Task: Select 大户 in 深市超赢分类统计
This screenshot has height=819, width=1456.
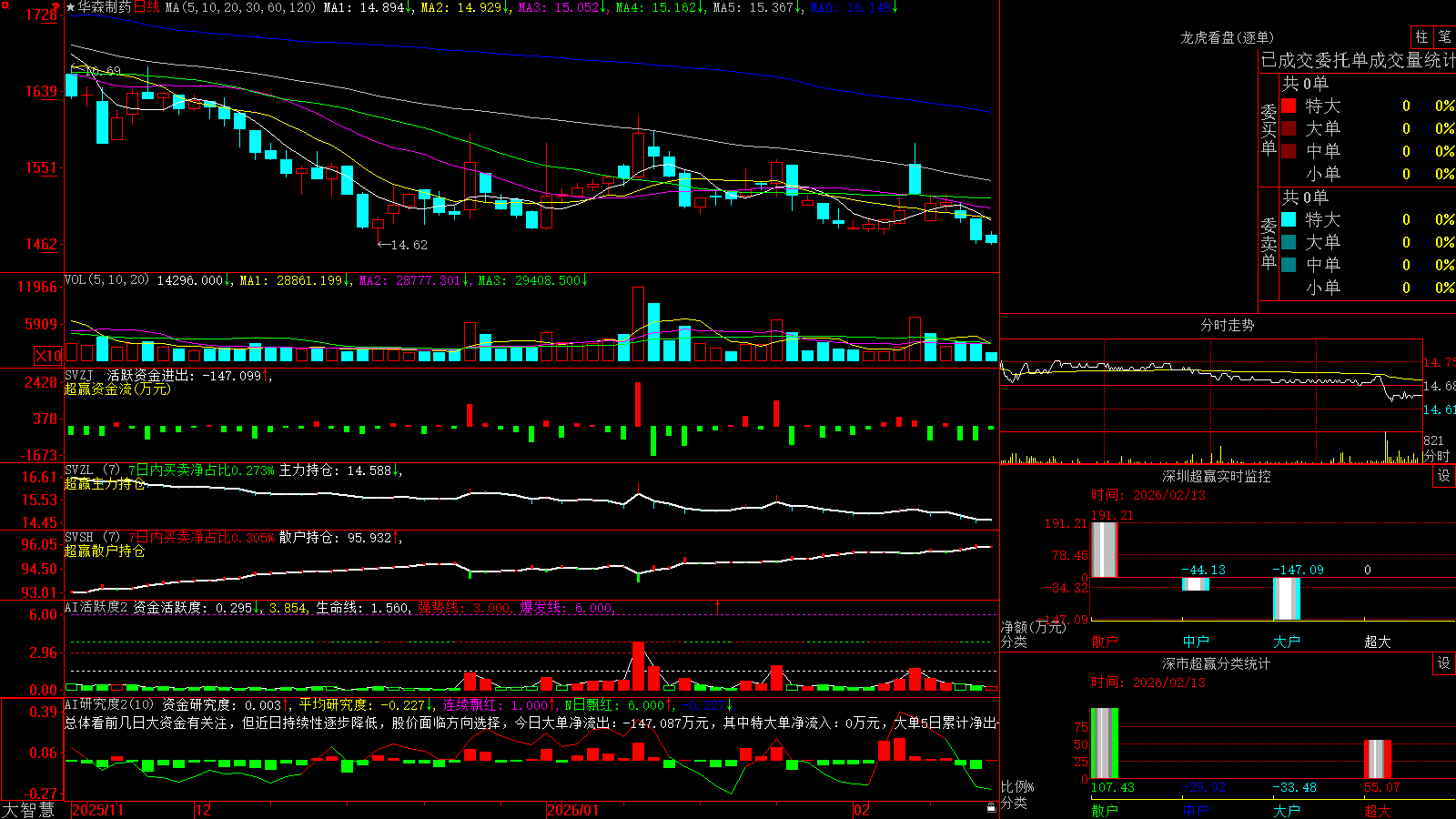Action: click(1287, 810)
